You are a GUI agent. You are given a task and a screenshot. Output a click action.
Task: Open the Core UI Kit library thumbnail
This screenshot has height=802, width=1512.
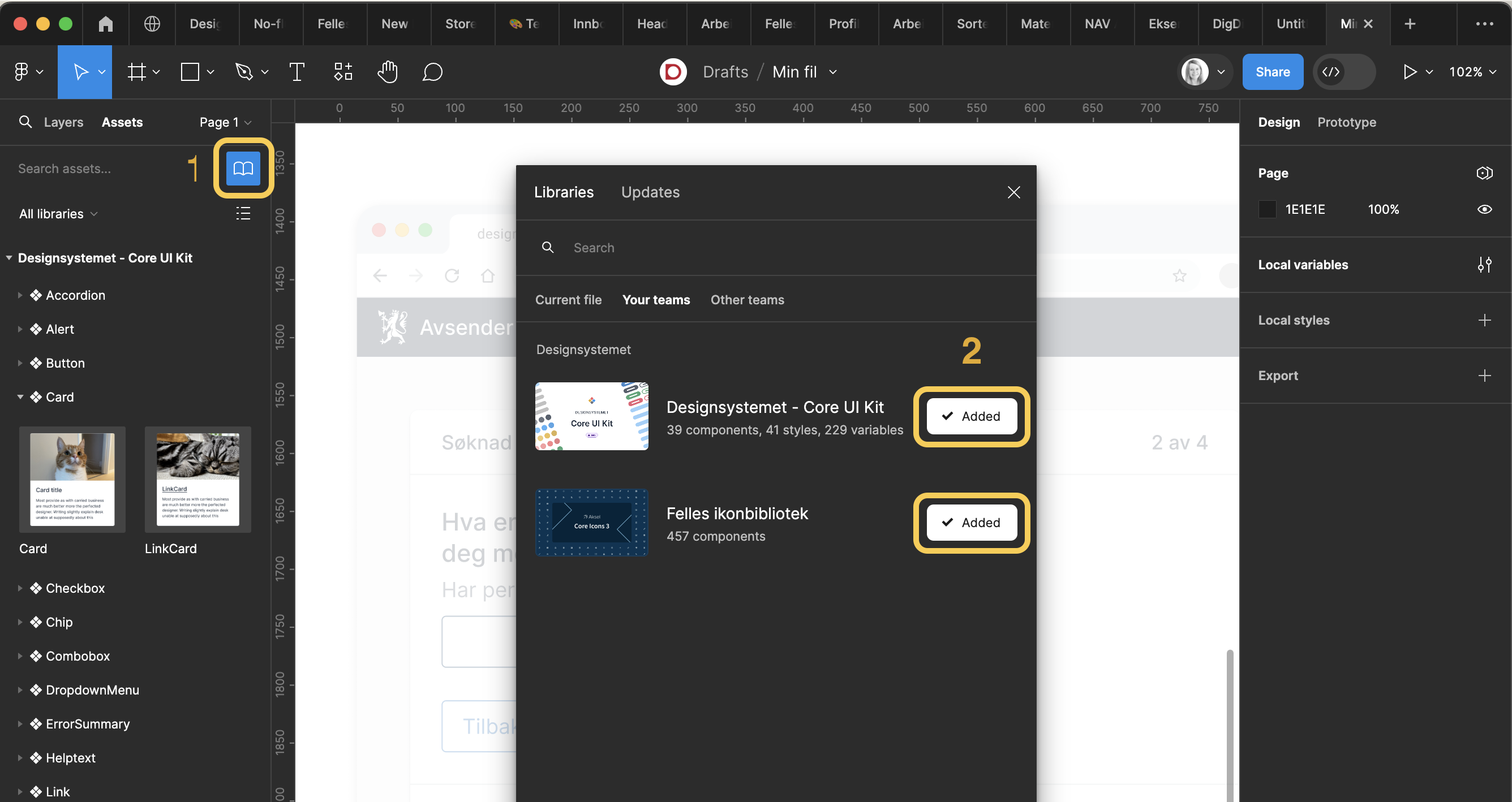[592, 416]
